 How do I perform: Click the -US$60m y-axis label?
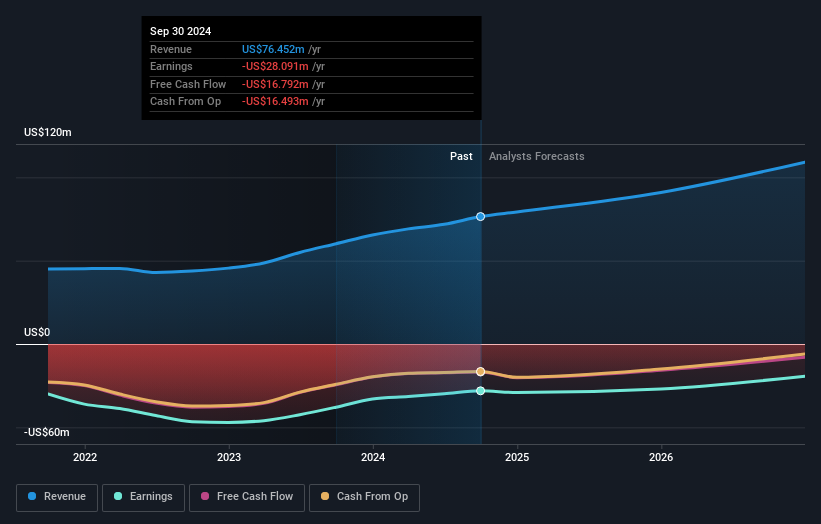[x=47, y=432]
